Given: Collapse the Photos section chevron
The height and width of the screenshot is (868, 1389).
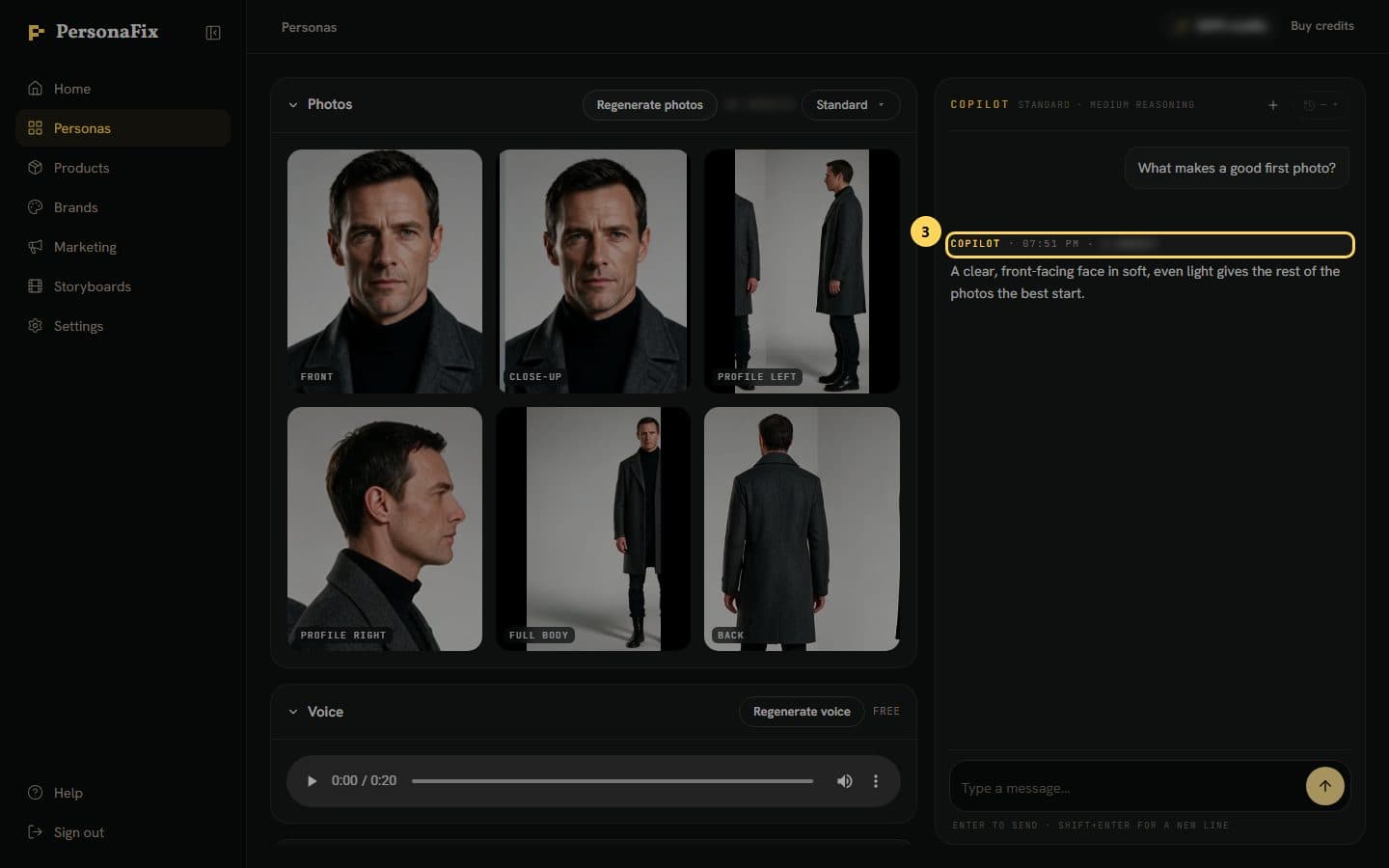Looking at the screenshot, I should click(293, 104).
